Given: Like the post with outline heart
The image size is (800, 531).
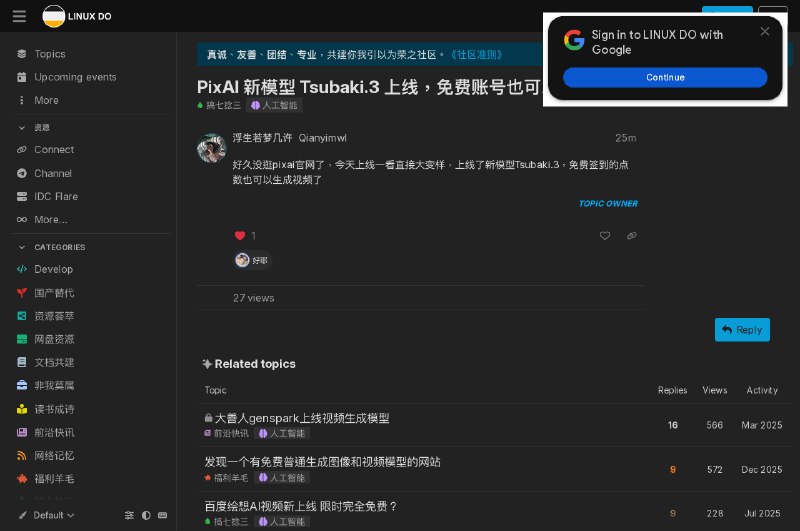Looking at the screenshot, I should pyautogui.click(x=605, y=236).
